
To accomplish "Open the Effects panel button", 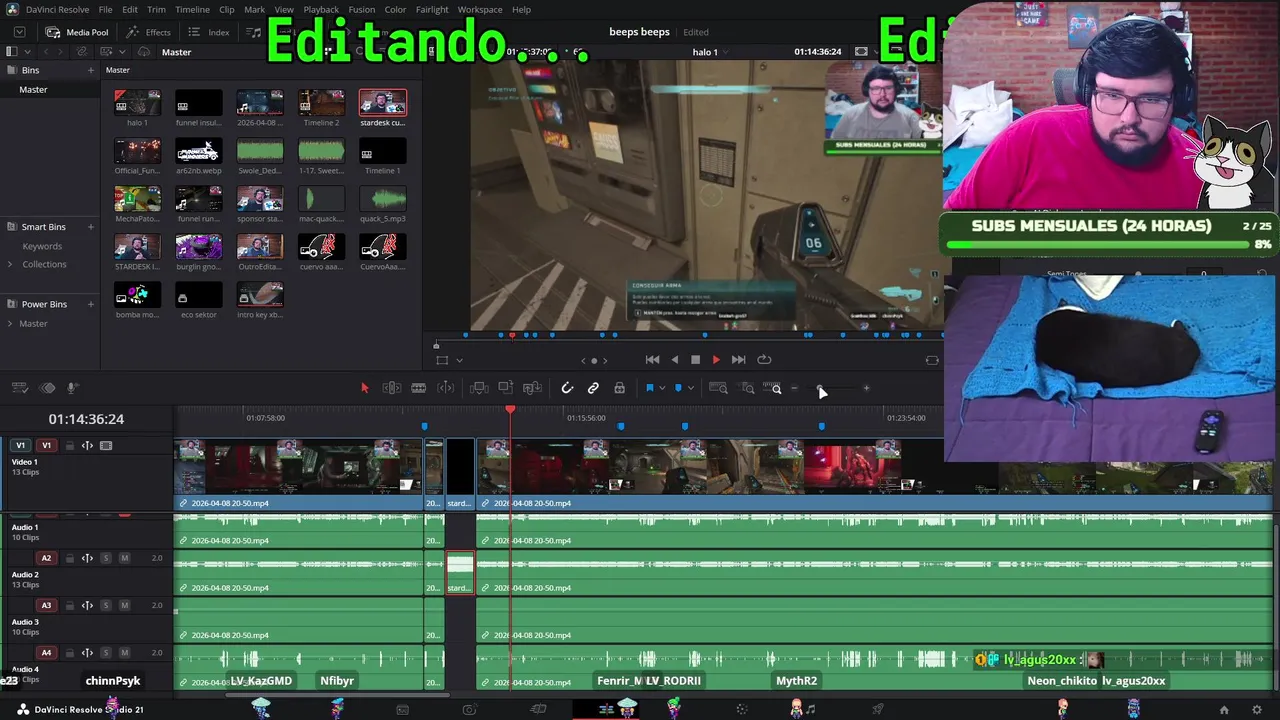I will 148,32.
